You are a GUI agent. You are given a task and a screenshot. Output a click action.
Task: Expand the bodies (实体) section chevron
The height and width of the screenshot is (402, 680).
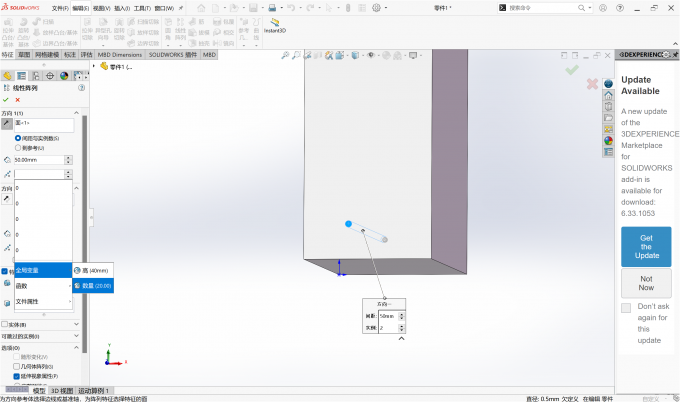tap(76, 324)
